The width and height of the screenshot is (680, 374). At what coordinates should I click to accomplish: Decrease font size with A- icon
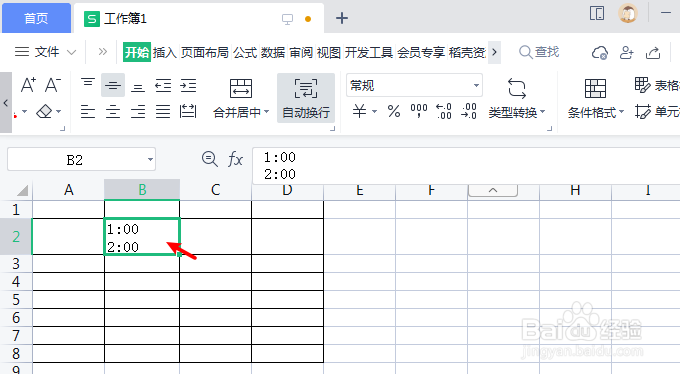click(x=53, y=85)
